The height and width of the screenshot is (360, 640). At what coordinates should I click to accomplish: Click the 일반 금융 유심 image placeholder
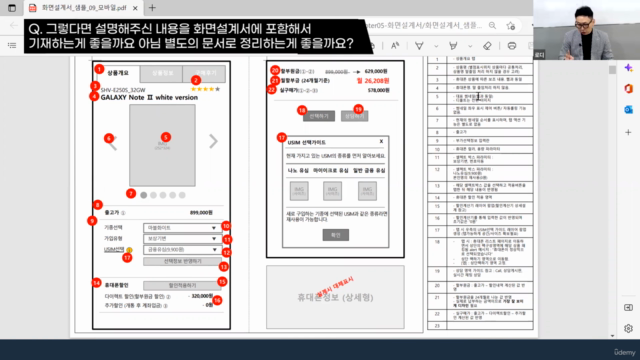coord(367,191)
